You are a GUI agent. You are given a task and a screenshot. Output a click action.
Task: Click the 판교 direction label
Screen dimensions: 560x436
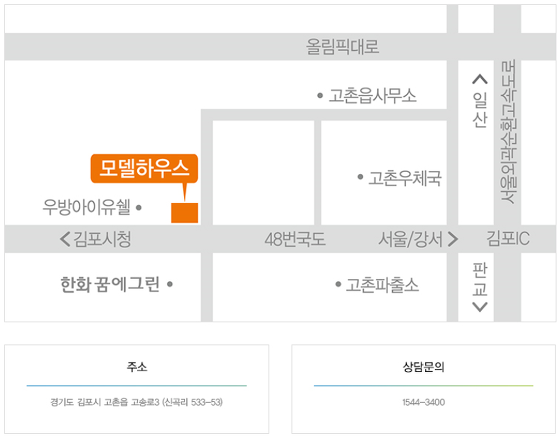click(x=480, y=279)
